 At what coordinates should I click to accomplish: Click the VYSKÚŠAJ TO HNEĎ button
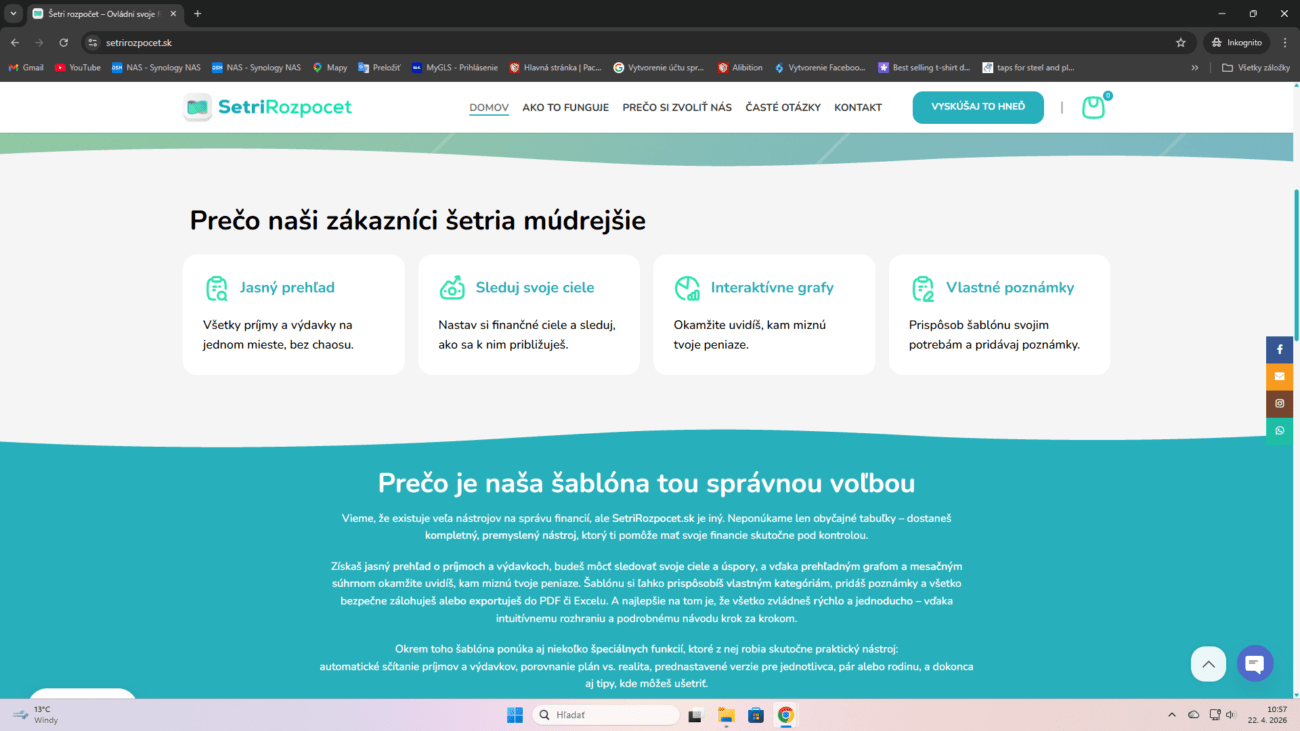(977, 107)
